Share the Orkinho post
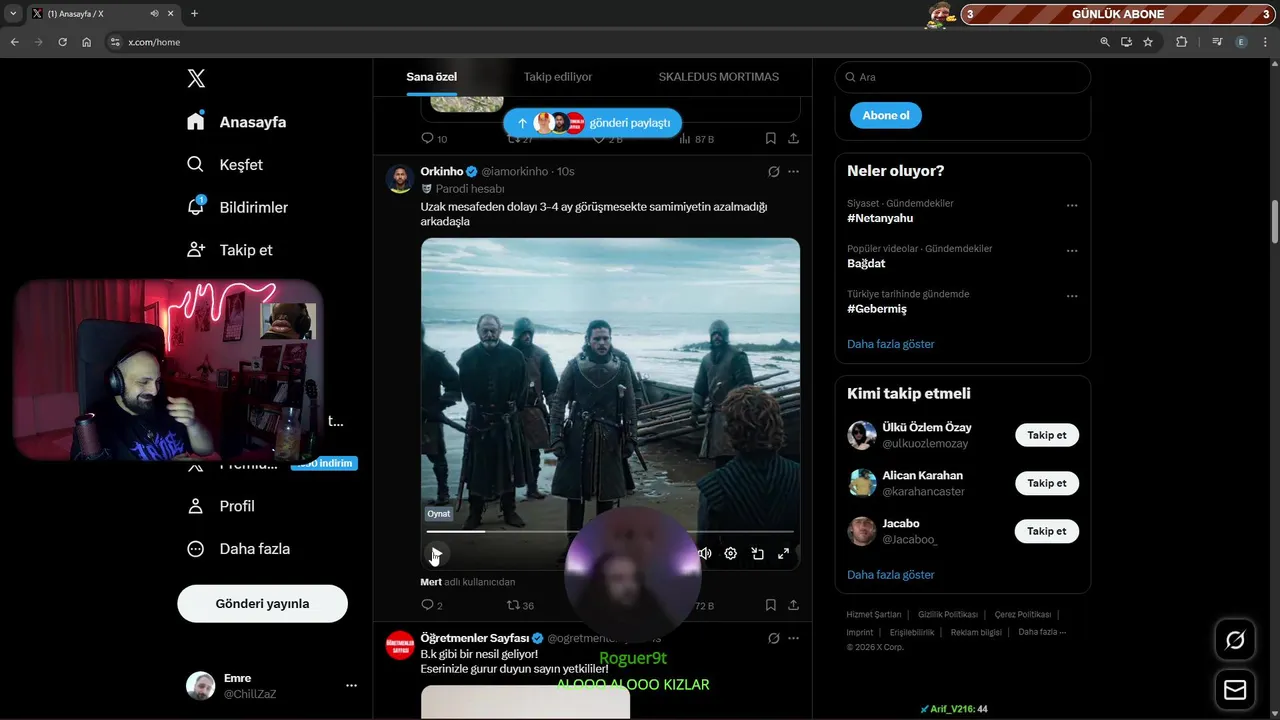 point(793,605)
